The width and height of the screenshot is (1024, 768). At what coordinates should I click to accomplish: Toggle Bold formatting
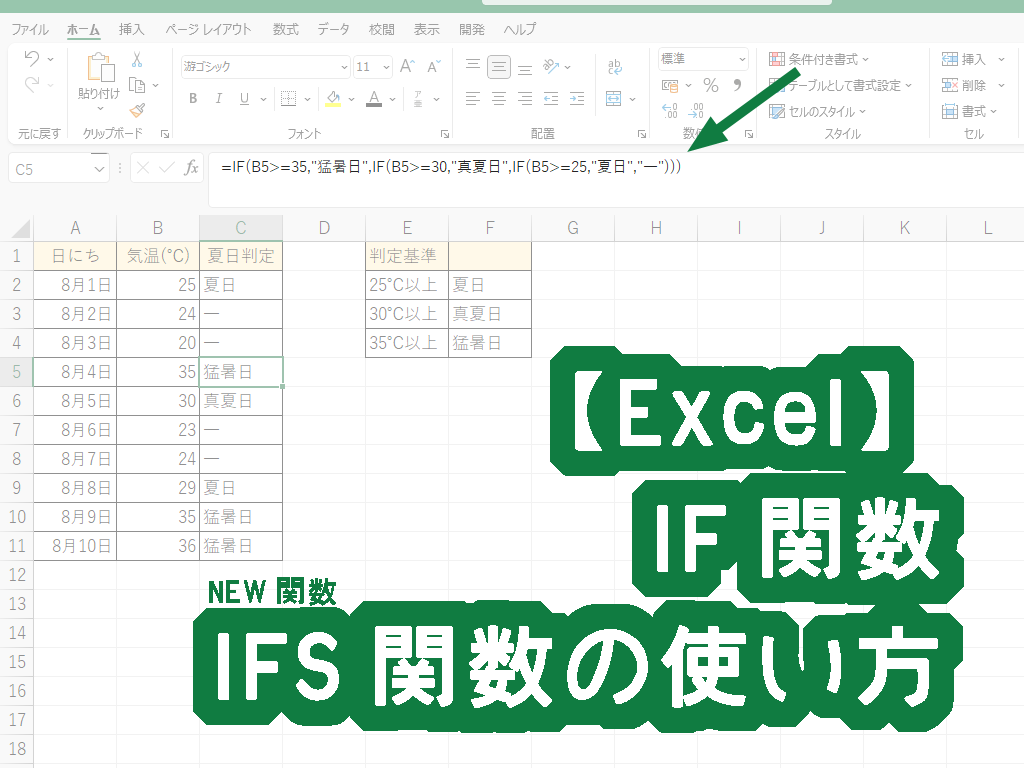click(193, 99)
